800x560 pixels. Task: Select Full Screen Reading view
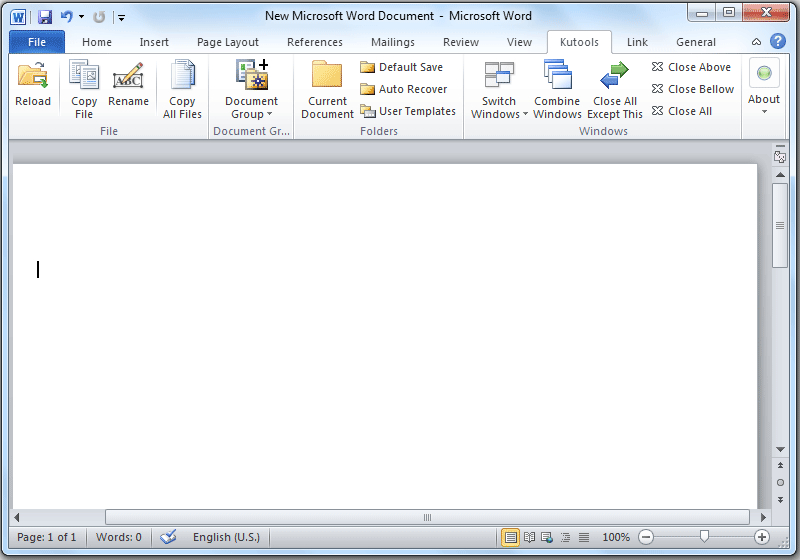pos(530,537)
